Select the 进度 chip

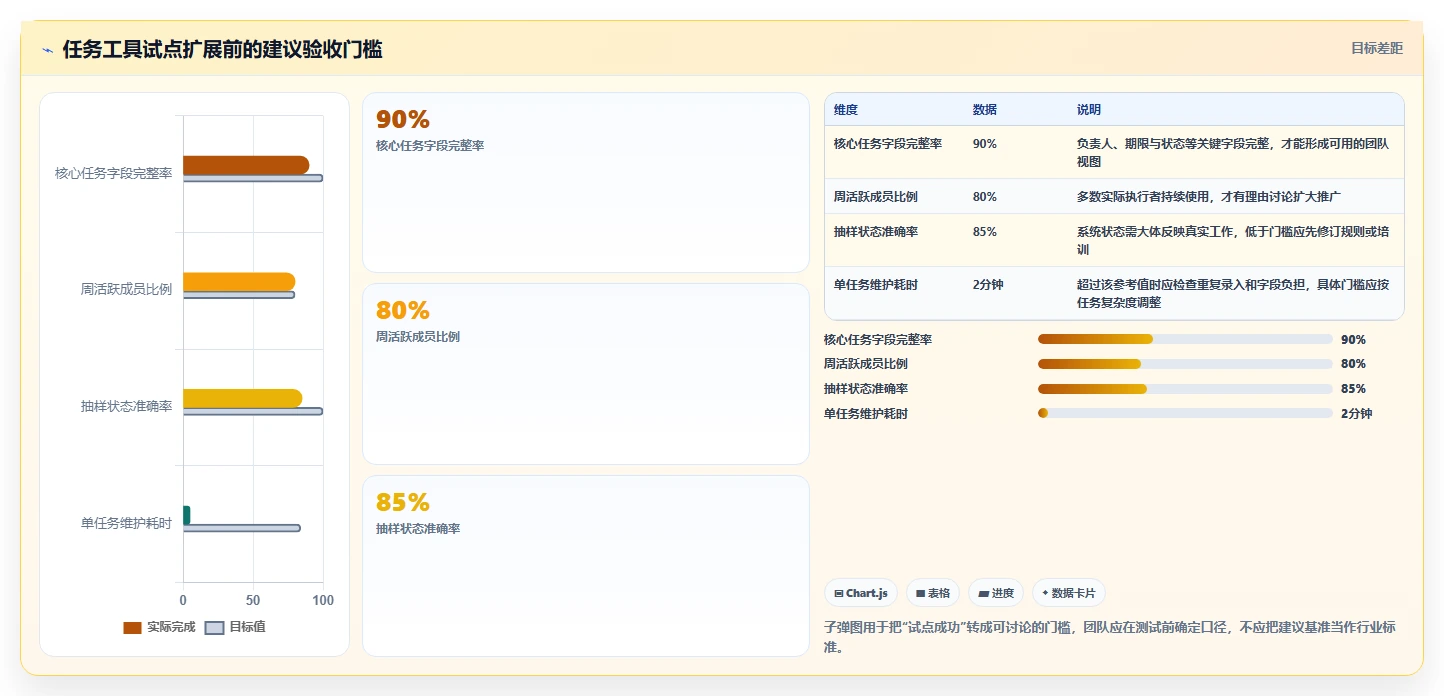996,593
